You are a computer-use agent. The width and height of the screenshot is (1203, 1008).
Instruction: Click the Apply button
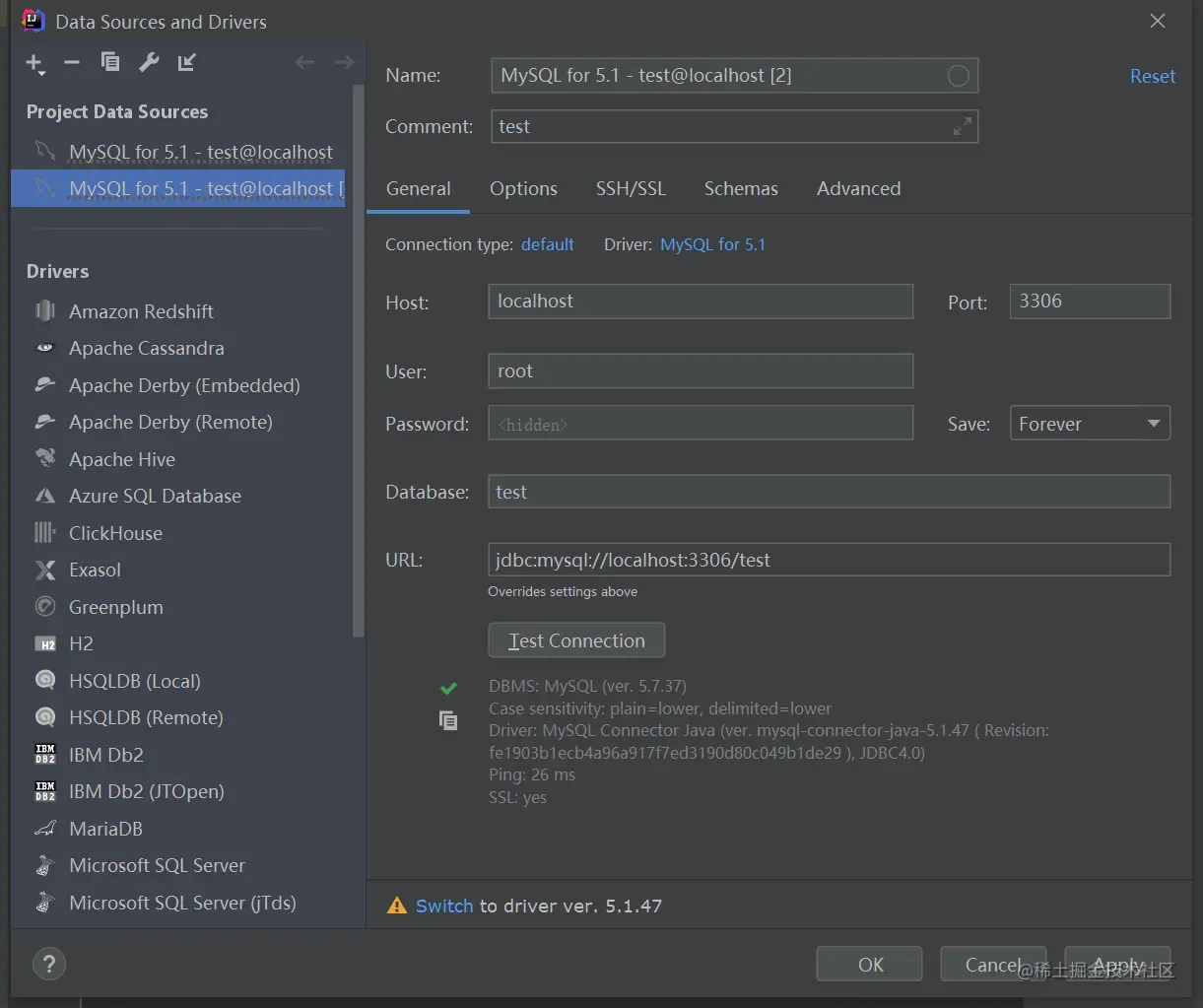coord(1118,965)
